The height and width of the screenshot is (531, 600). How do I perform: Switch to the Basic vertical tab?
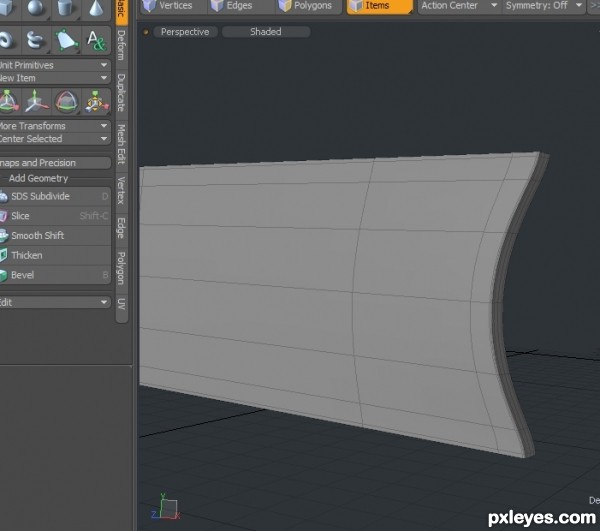pyautogui.click(x=121, y=11)
